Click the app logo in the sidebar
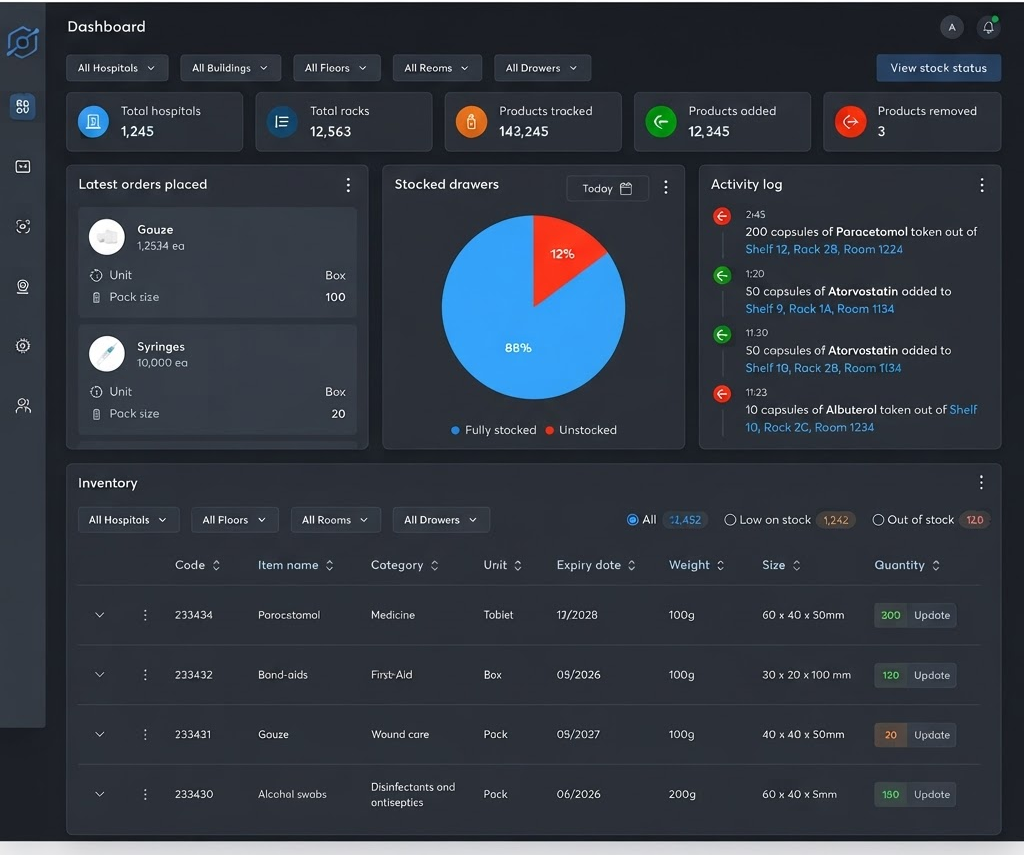This screenshot has width=1024, height=855. click(x=23, y=42)
